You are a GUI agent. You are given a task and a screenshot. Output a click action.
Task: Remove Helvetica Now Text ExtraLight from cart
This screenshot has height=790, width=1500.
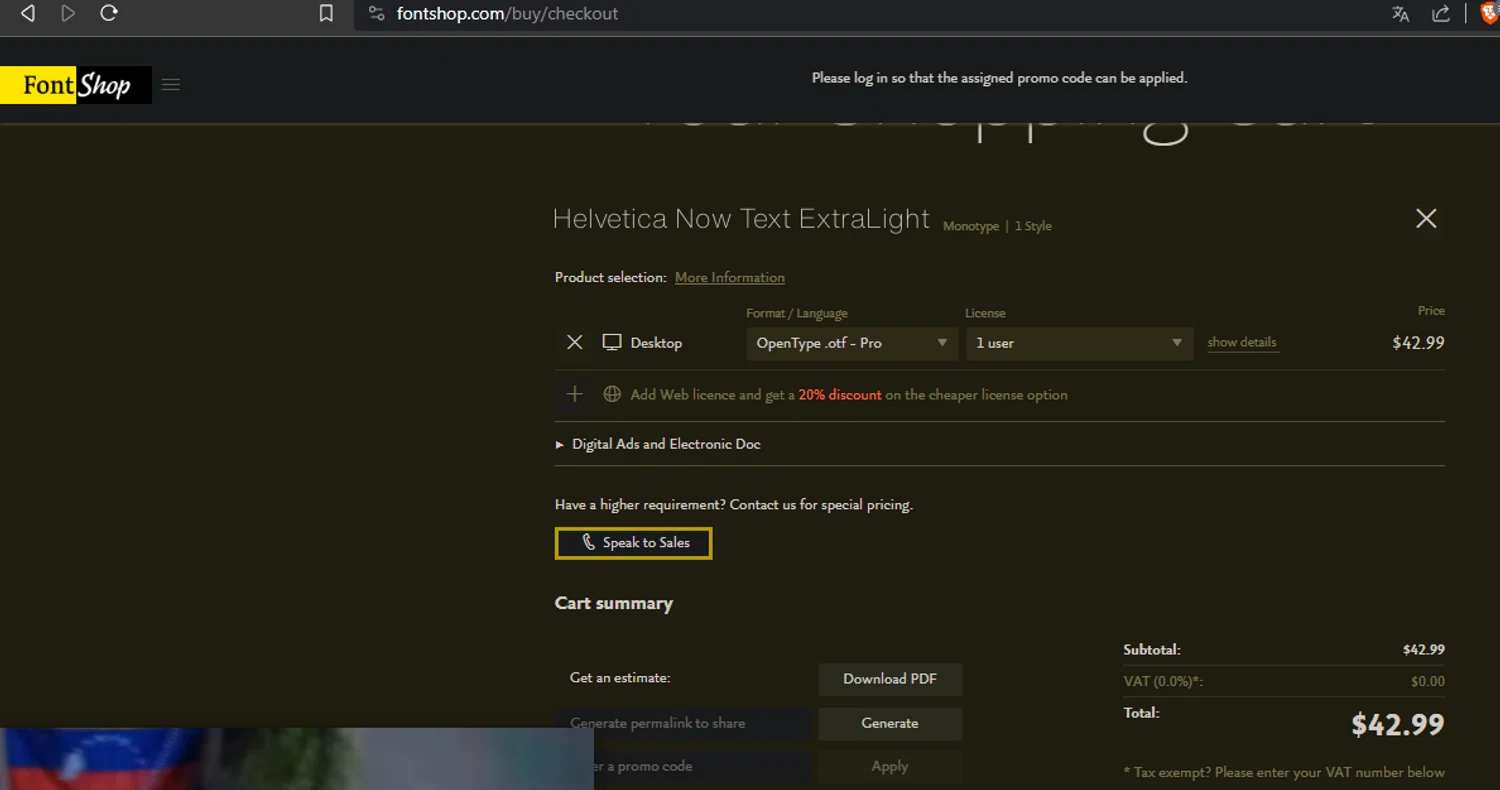[x=1426, y=218]
